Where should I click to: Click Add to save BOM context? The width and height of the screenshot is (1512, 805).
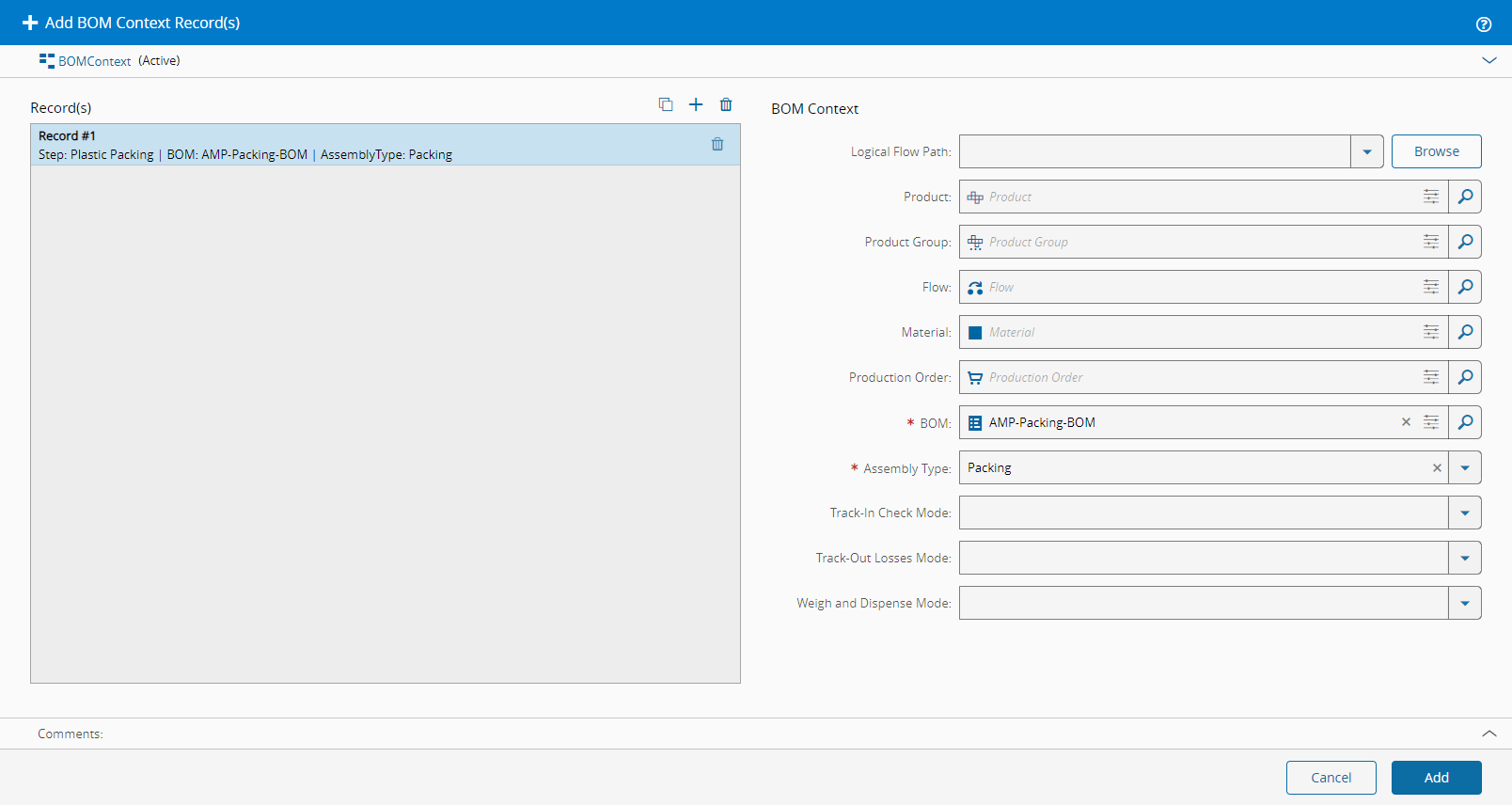click(x=1436, y=778)
